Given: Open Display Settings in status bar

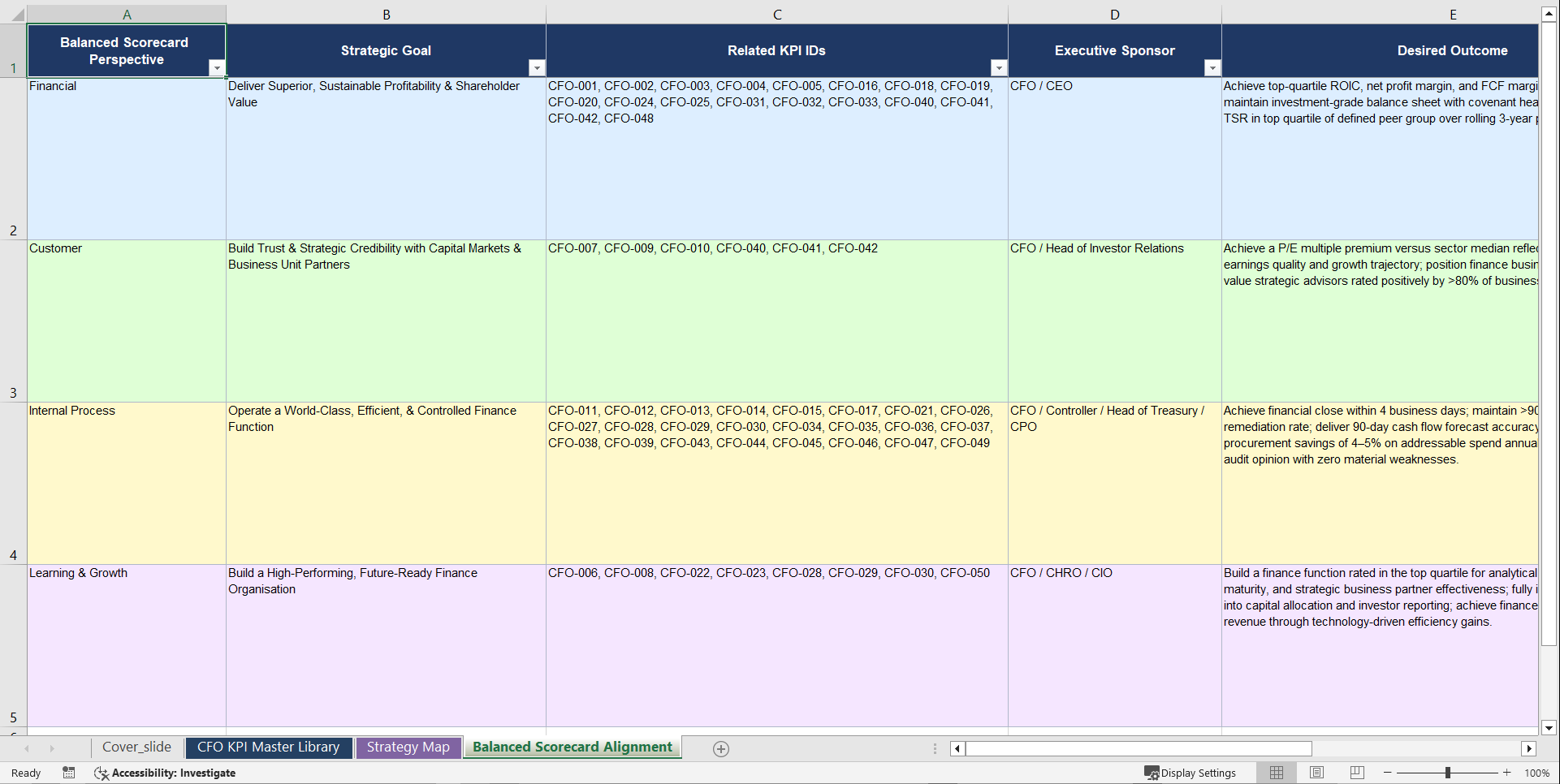Looking at the screenshot, I should pos(1190,773).
